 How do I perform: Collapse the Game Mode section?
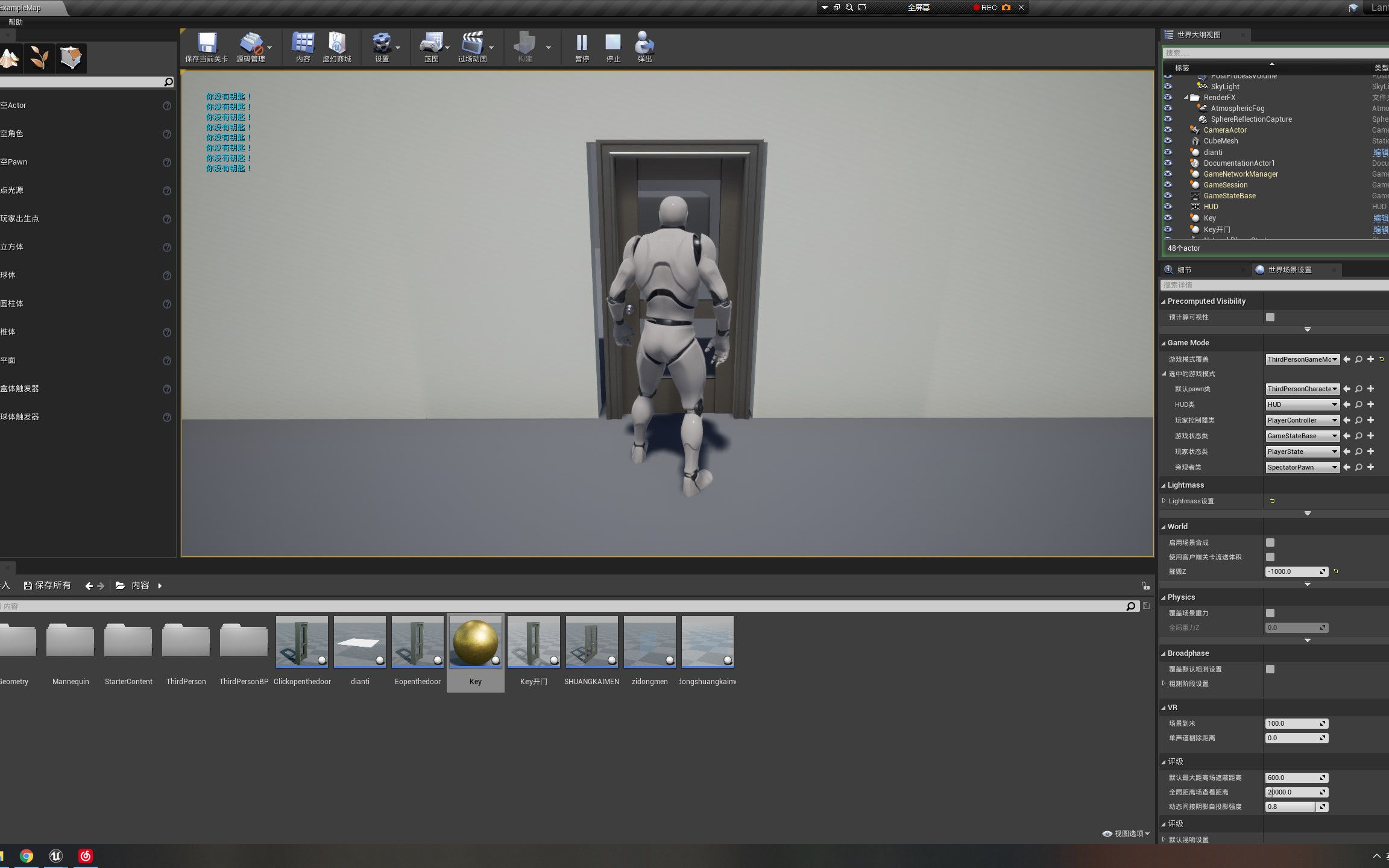tap(1164, 342)
